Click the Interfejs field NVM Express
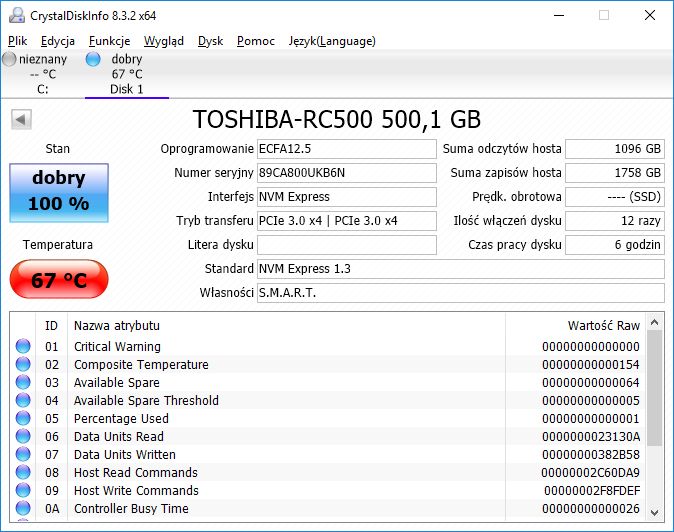The width and height of the screenshot is (674, 532). [x=346, y=197]
